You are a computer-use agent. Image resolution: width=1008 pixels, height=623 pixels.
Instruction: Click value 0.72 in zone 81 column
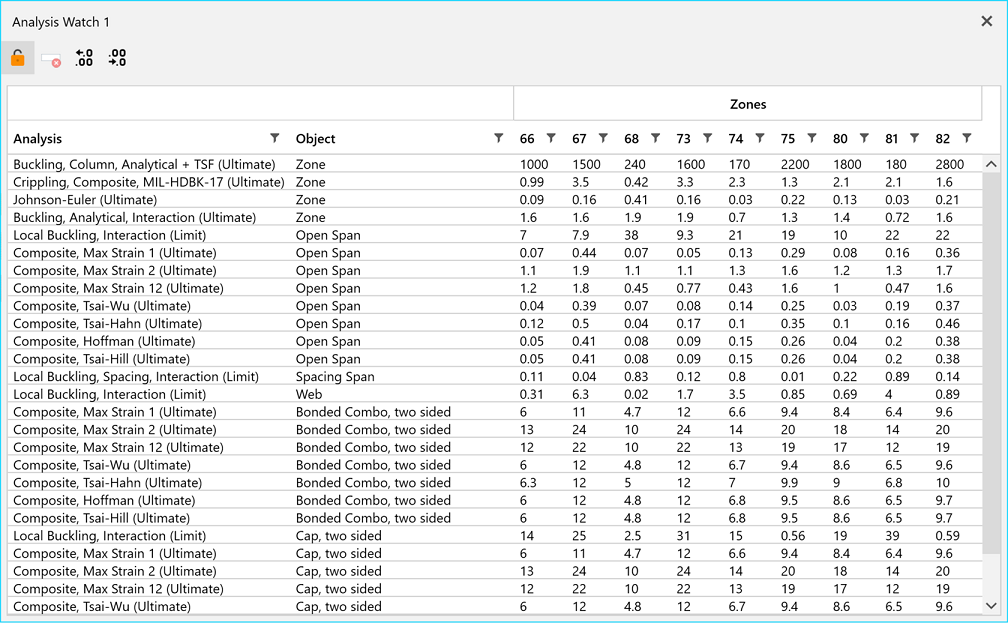(897, 217)
